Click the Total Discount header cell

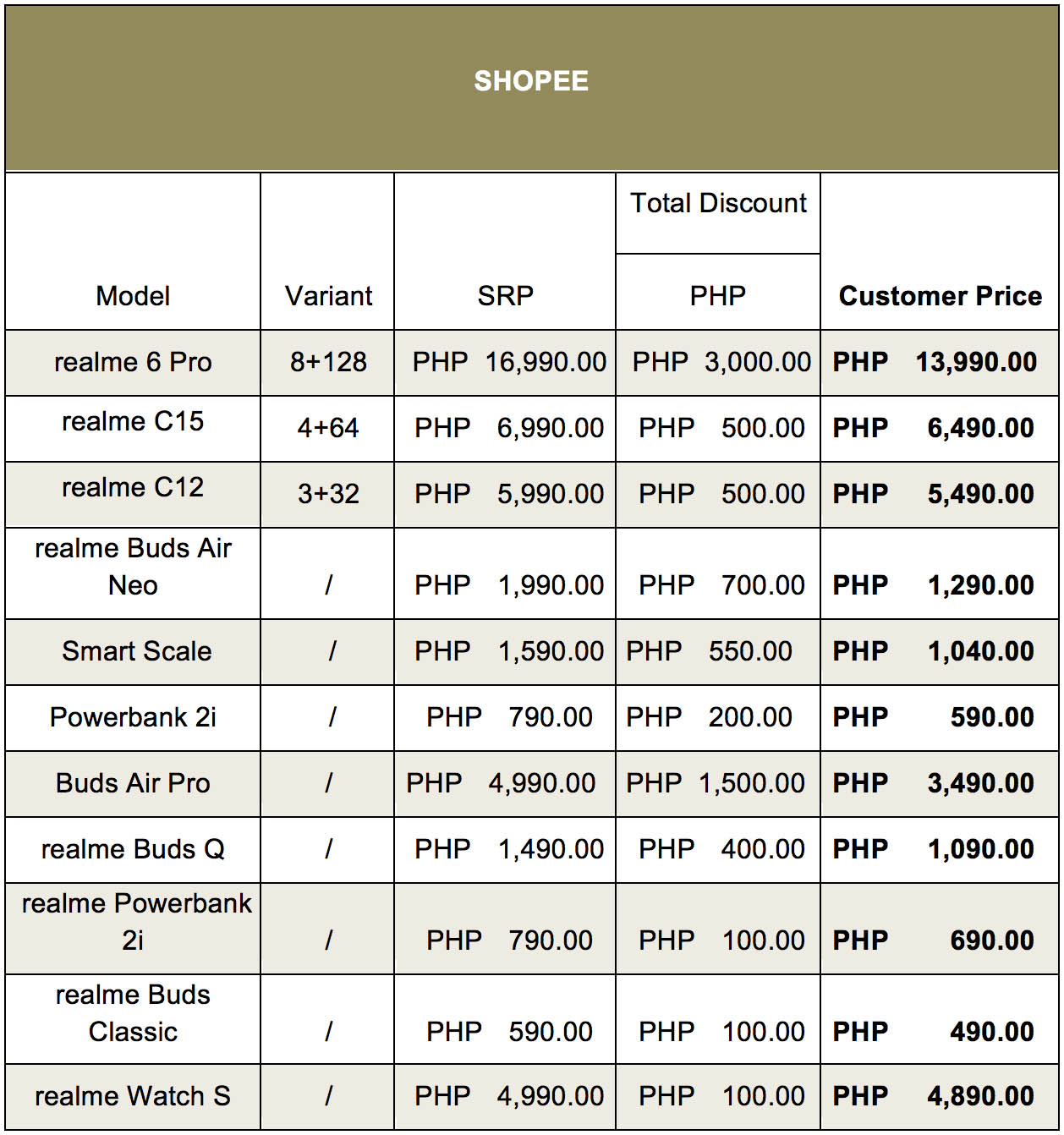pos(718,213)
